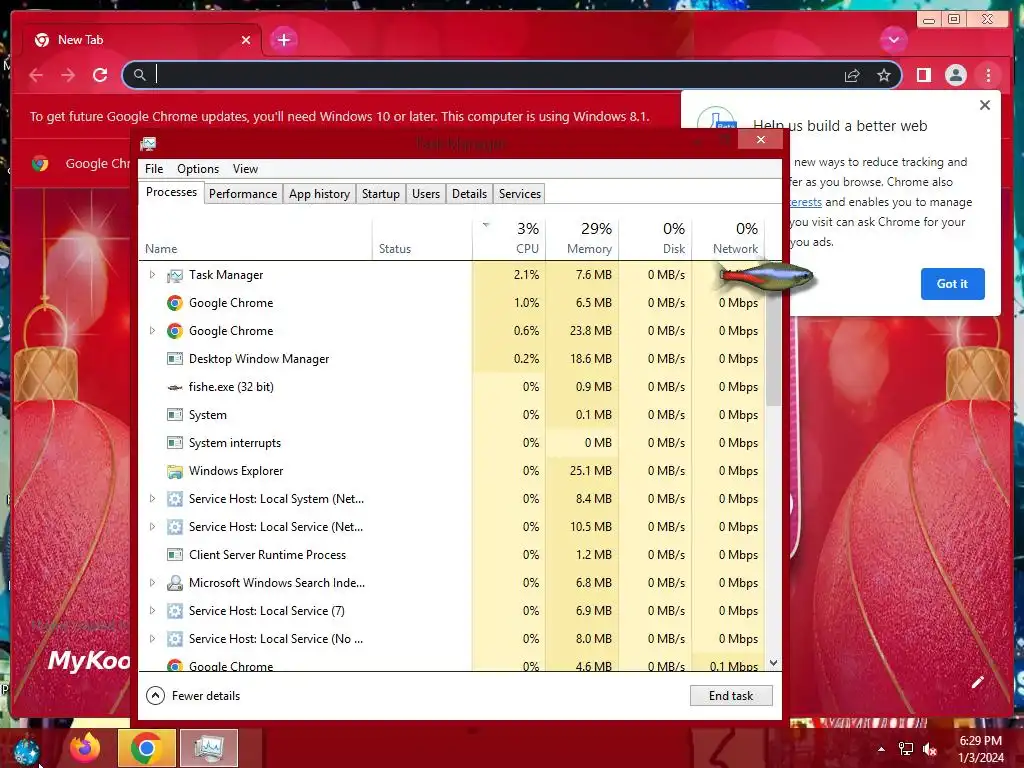Click the share page icon in address bar
Screen dimensions: 1024x768
(852, 76)
